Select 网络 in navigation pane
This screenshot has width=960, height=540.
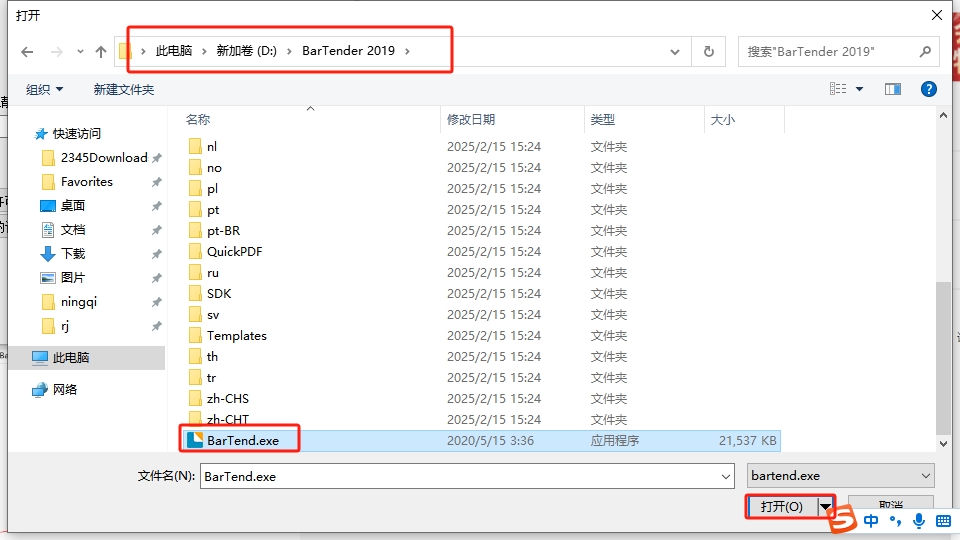click(65, 389)
